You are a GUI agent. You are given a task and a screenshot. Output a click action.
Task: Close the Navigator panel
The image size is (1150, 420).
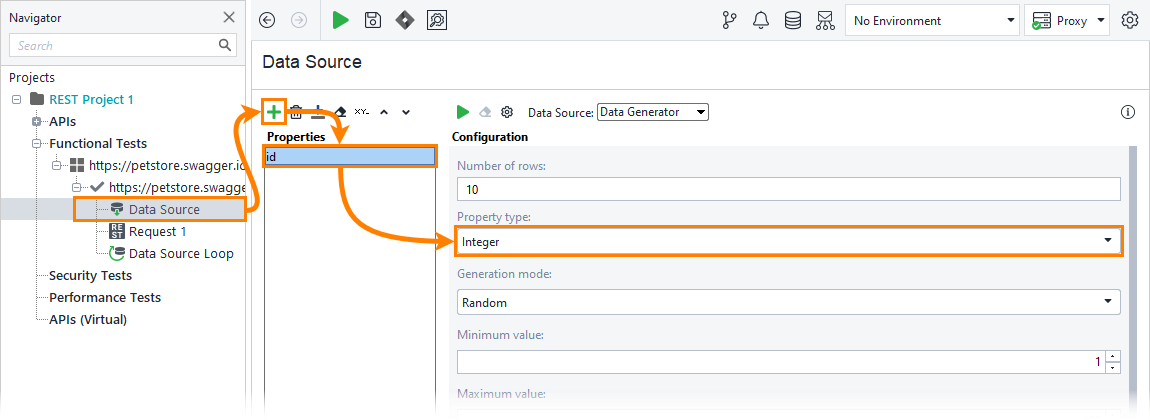pyautogui.click(x=230, y=18)
